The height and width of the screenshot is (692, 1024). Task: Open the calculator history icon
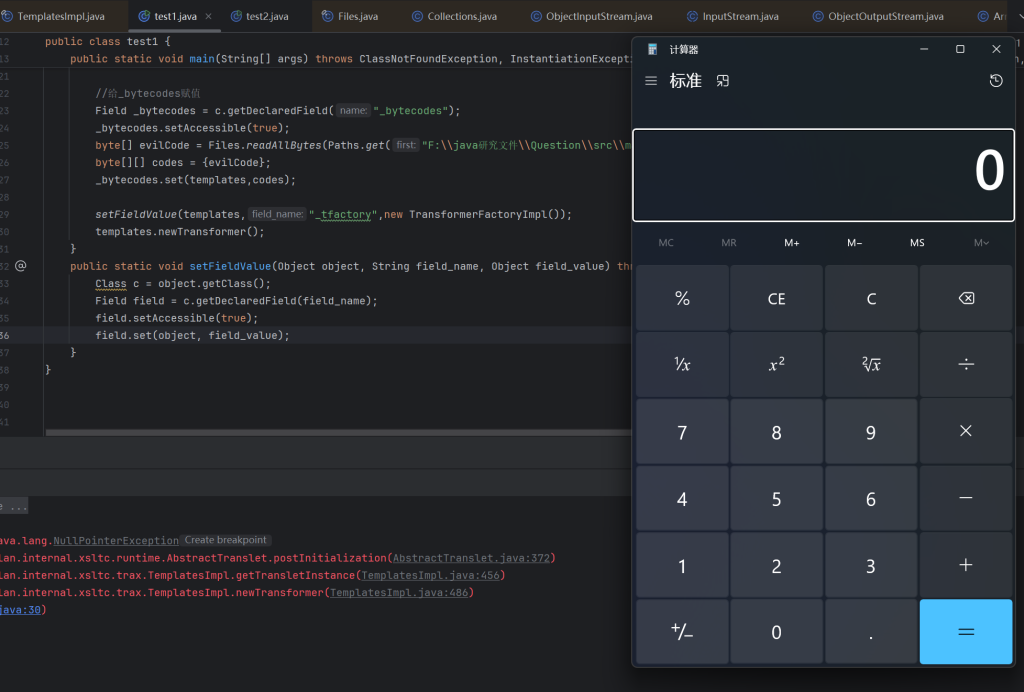point(996,81)
